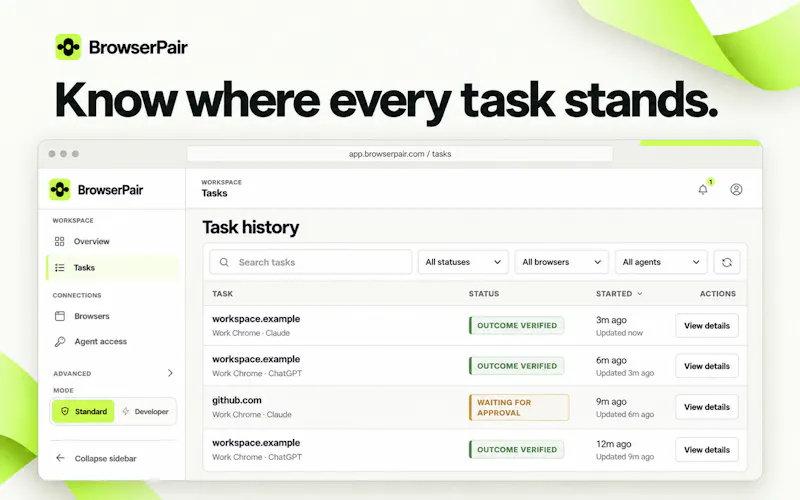Click the Collapse sidebar arrow icon
Screen dimensions: 800x500
click(x=60, y=458)
